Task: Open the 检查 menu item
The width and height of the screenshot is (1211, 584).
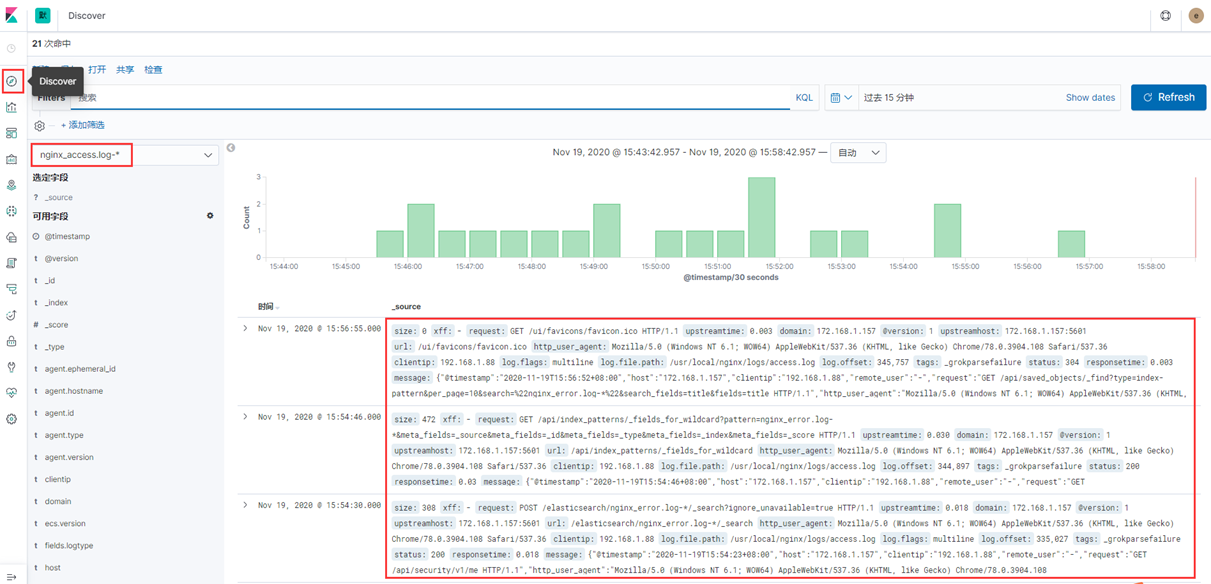Action: (x=153, y=70)
